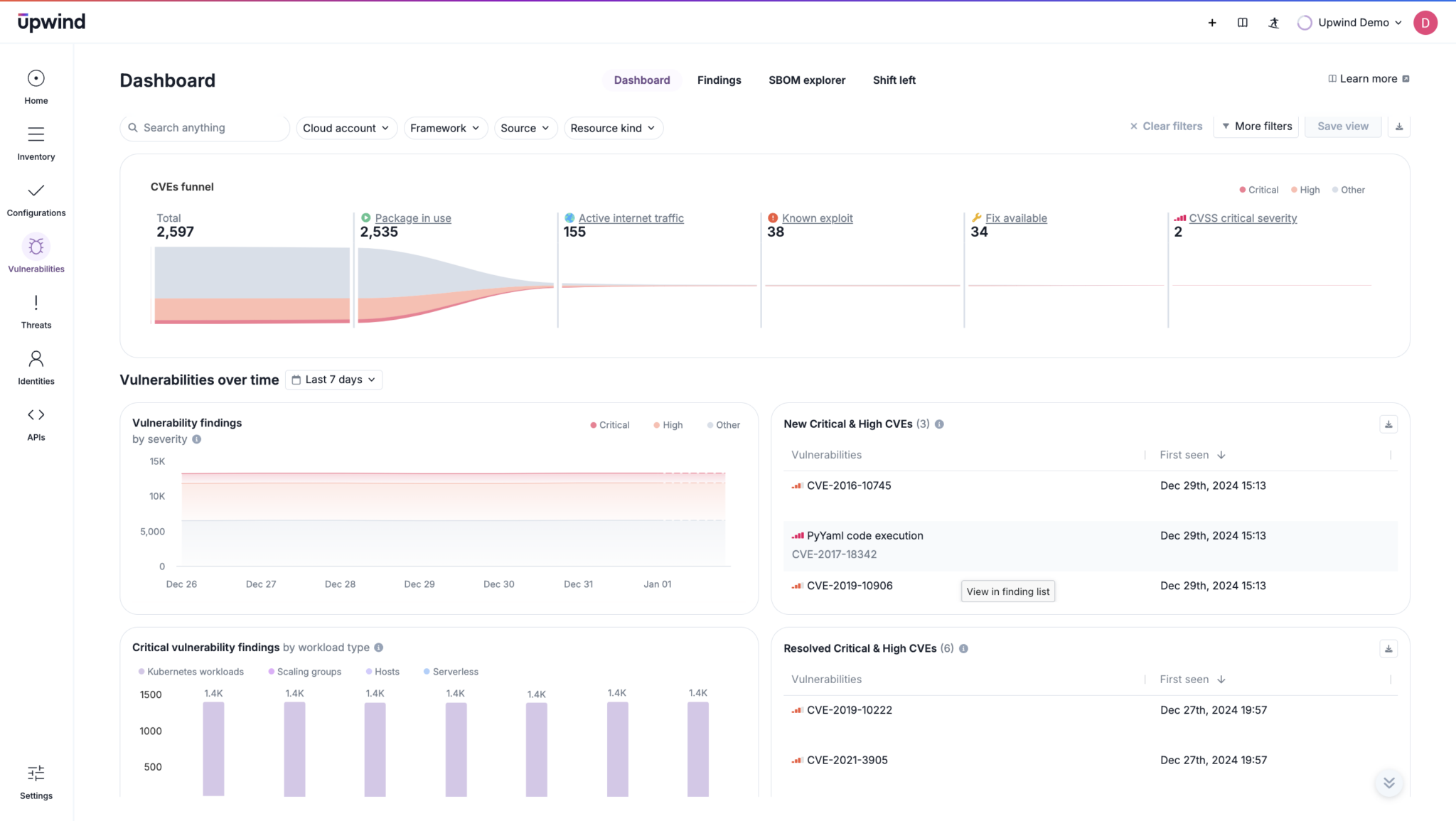Toggle the Critical severity legend in CVEs funnel
1456x821 pixels.
click(1258, 189)
